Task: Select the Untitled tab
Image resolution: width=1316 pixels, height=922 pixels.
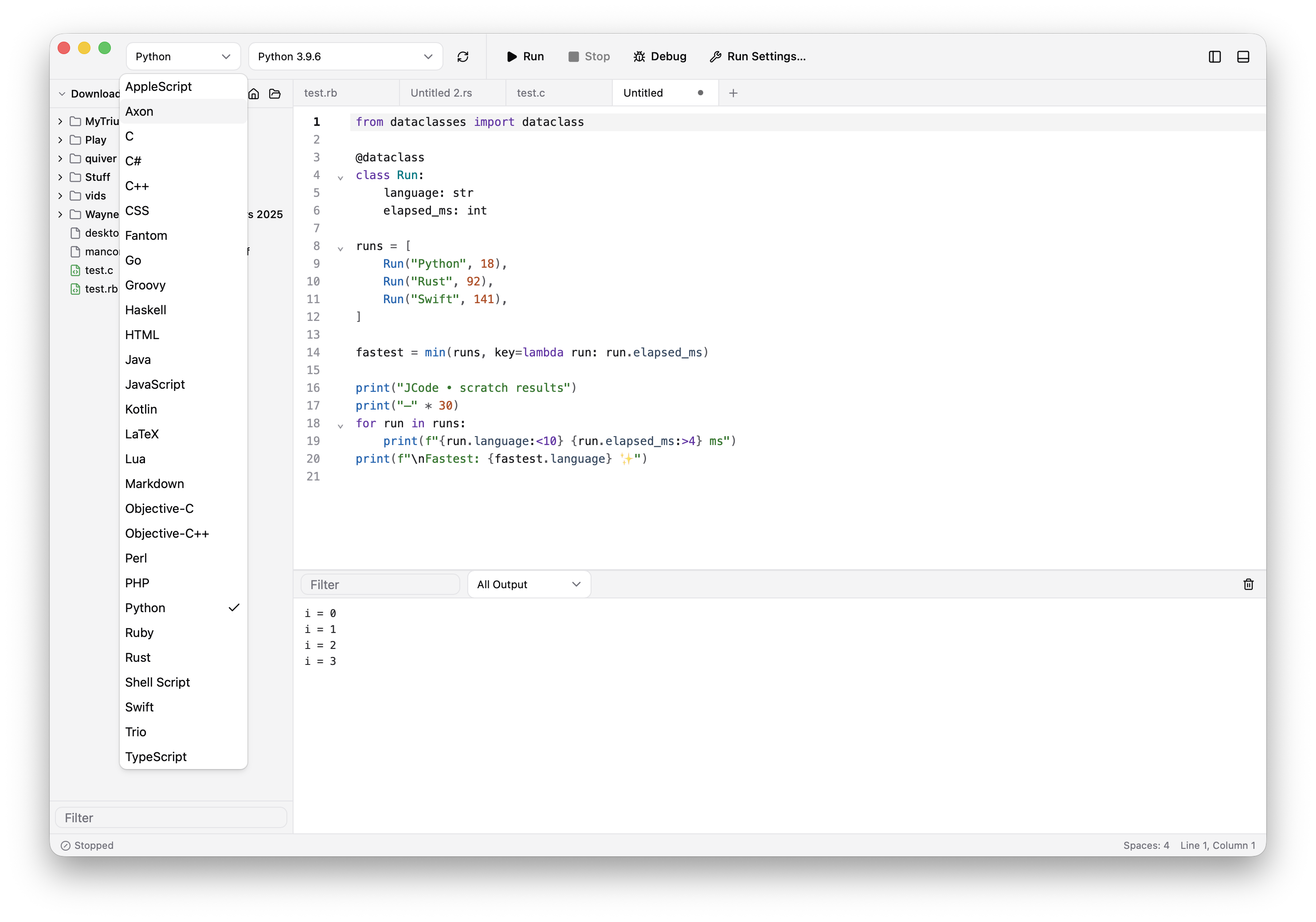Action: point(665,93)
